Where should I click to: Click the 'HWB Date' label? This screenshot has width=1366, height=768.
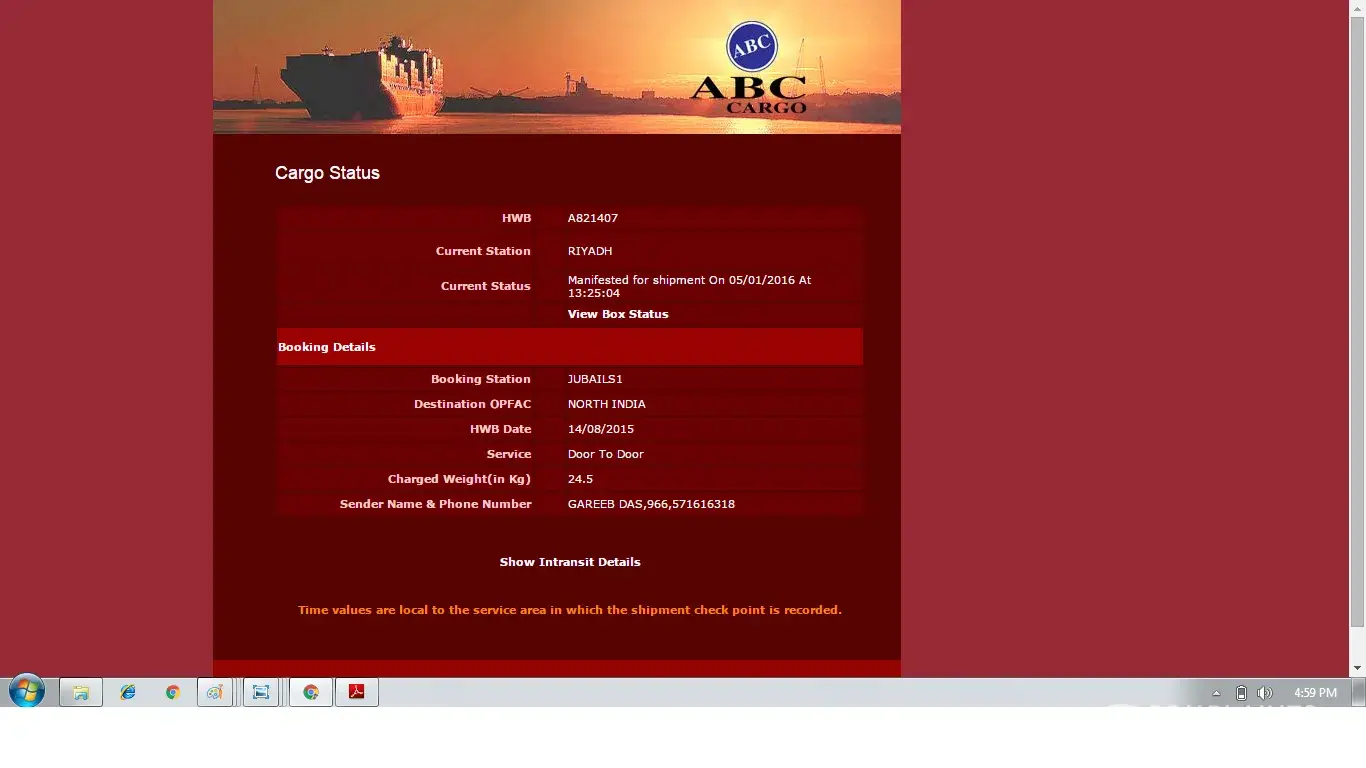[x=501, y=429]
